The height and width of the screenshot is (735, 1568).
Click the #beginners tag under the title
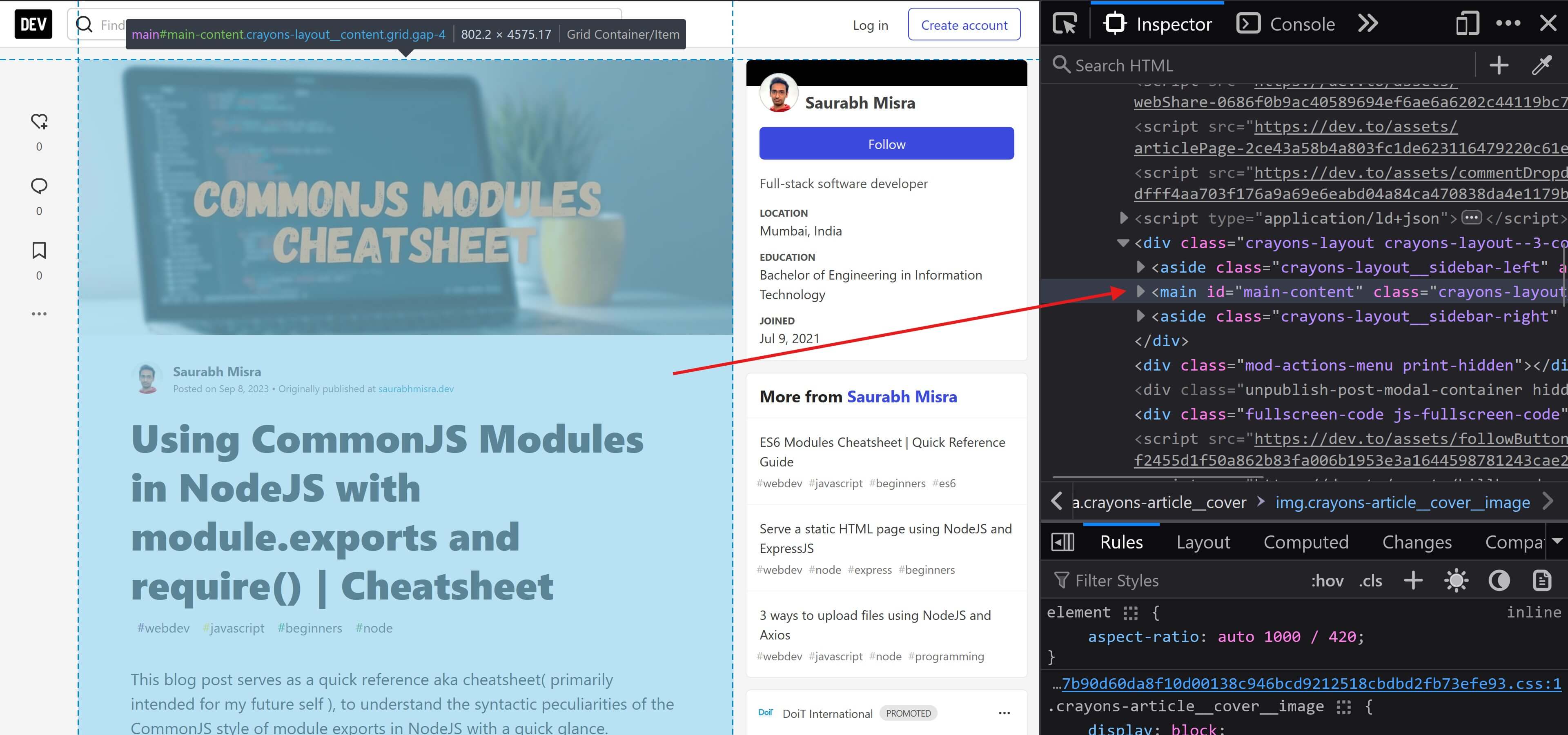pyautogui.click(x=310, y=628)
